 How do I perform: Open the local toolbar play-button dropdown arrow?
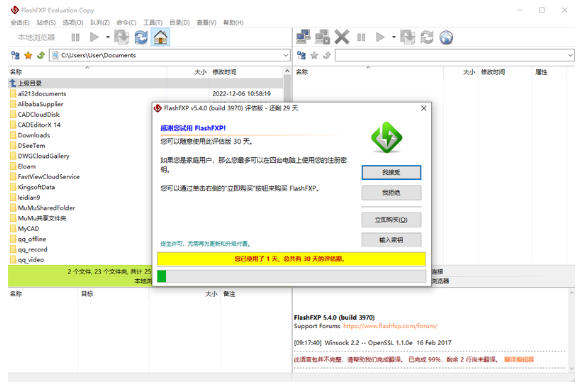(107, 37)
